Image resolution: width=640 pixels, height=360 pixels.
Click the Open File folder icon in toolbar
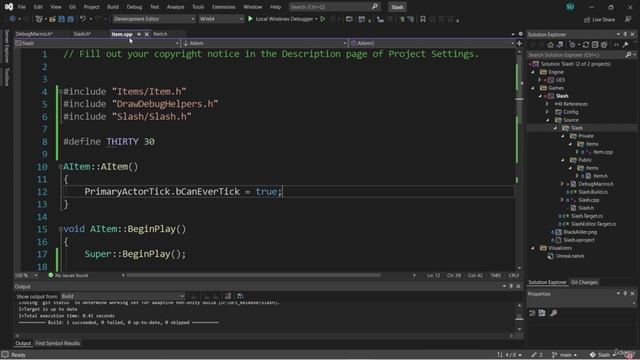point(52,19)
